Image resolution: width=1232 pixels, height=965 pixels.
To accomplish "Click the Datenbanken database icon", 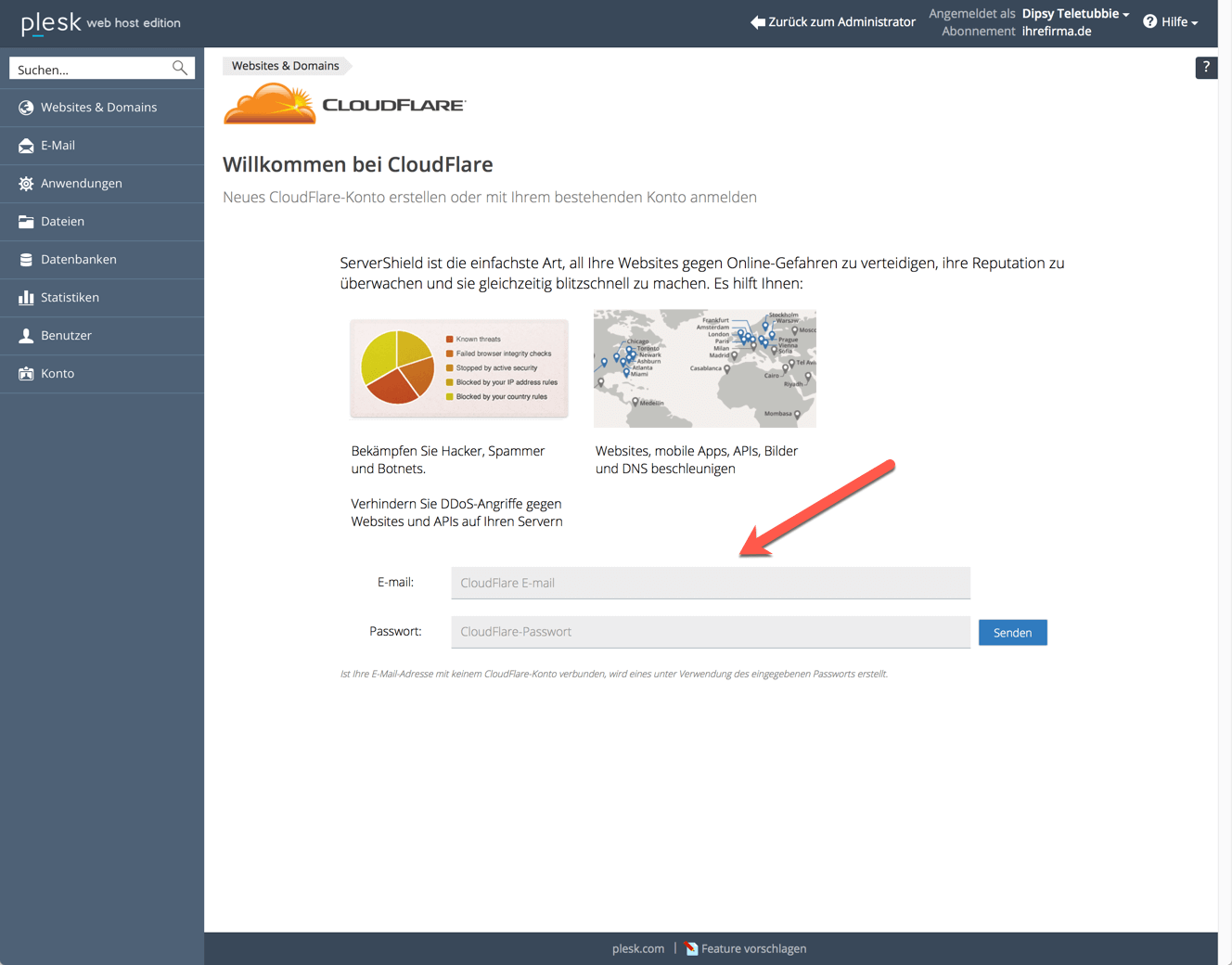I will point(26,260).
